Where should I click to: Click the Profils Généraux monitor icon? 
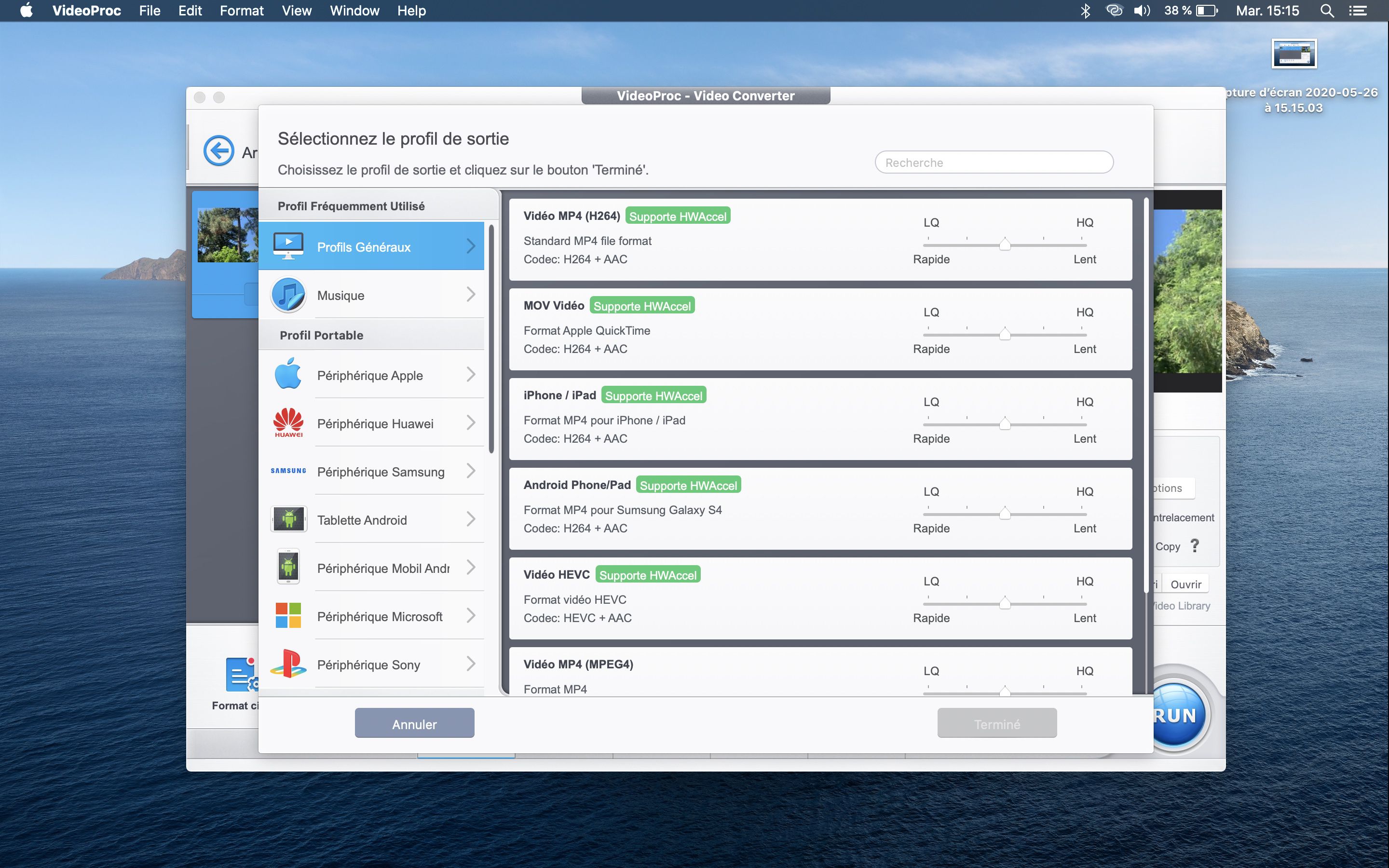[288, 246]
